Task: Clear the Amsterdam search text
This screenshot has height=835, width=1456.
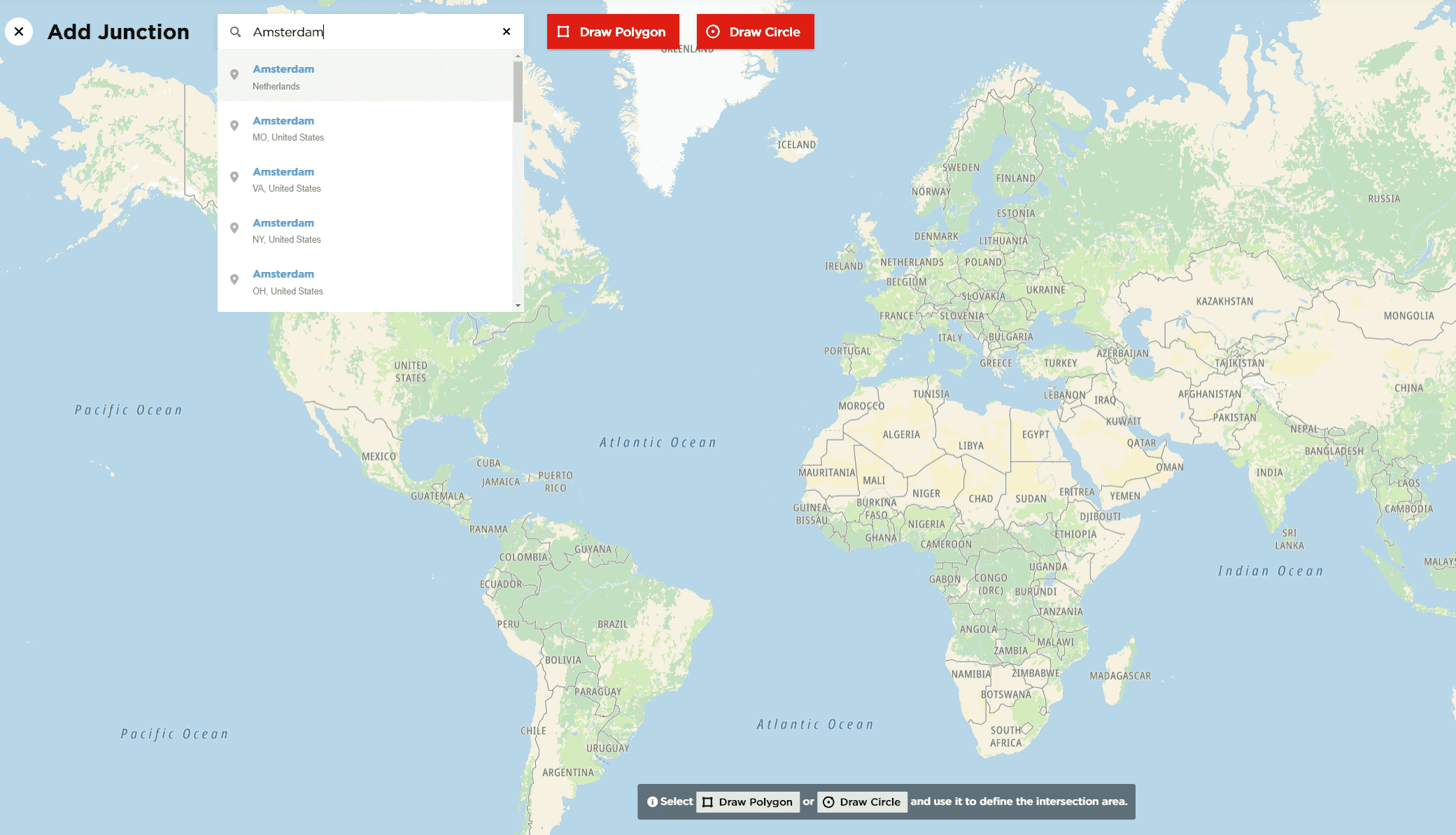Action: (507, 31)
